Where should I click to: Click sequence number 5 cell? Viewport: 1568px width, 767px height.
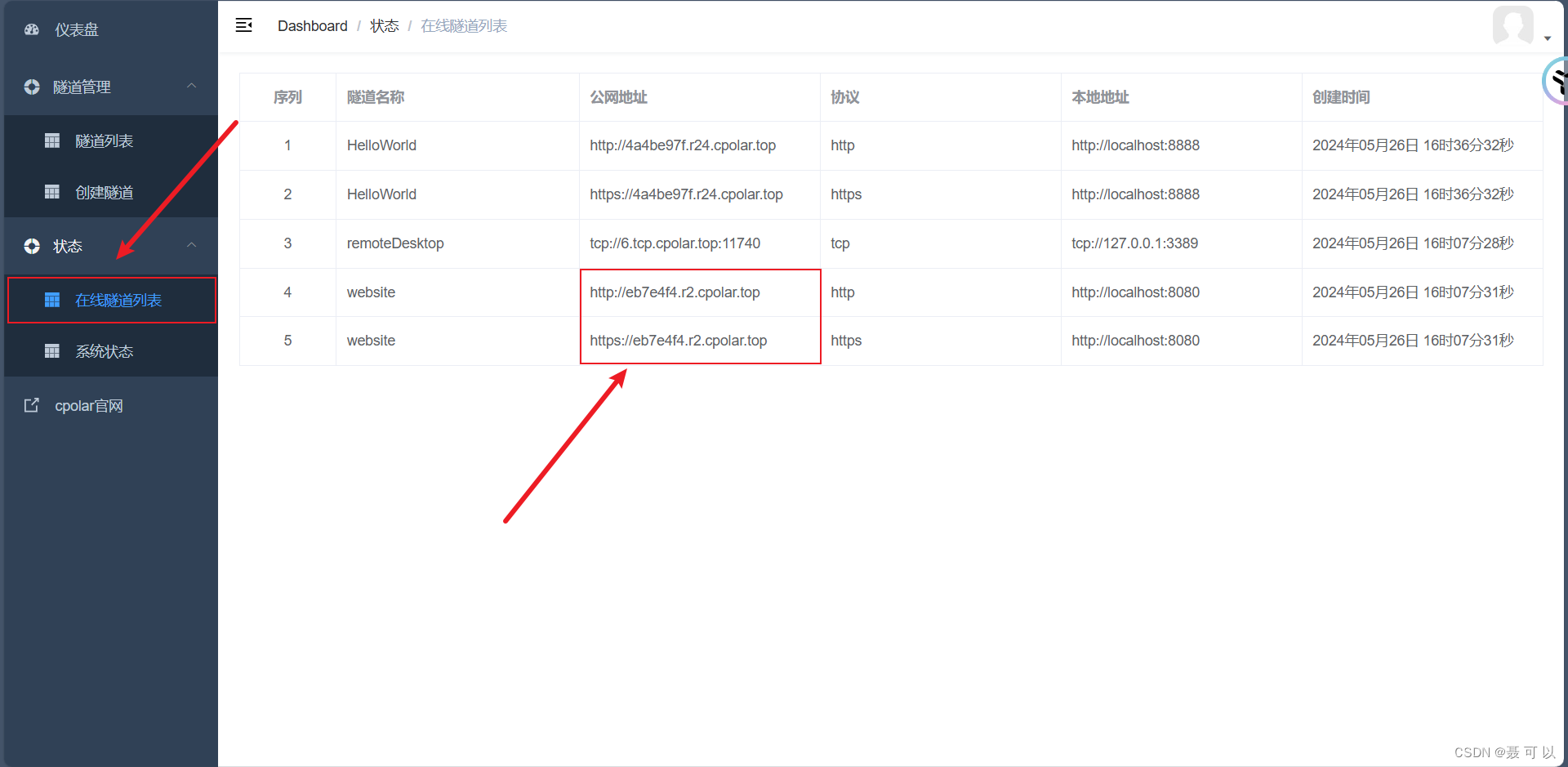tap(287, 341)
